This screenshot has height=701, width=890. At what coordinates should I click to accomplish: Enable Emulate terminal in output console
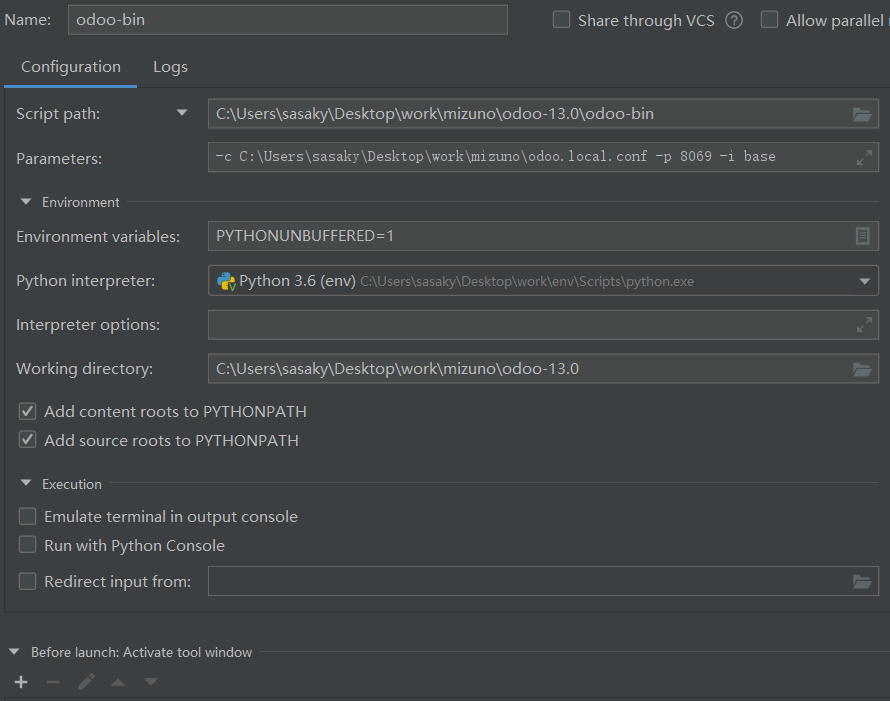[x=27, y=517]
